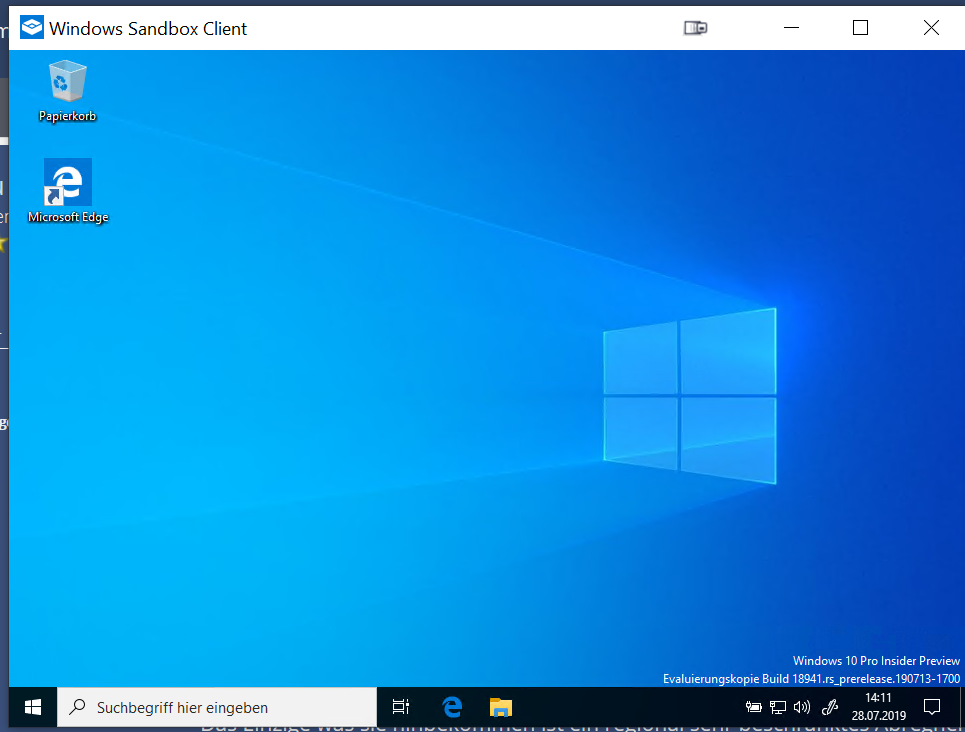Image resolution: width=965 pixels, height=732 pixels.
Task: Click the volume speaker icon
Action: click(801, 707)
